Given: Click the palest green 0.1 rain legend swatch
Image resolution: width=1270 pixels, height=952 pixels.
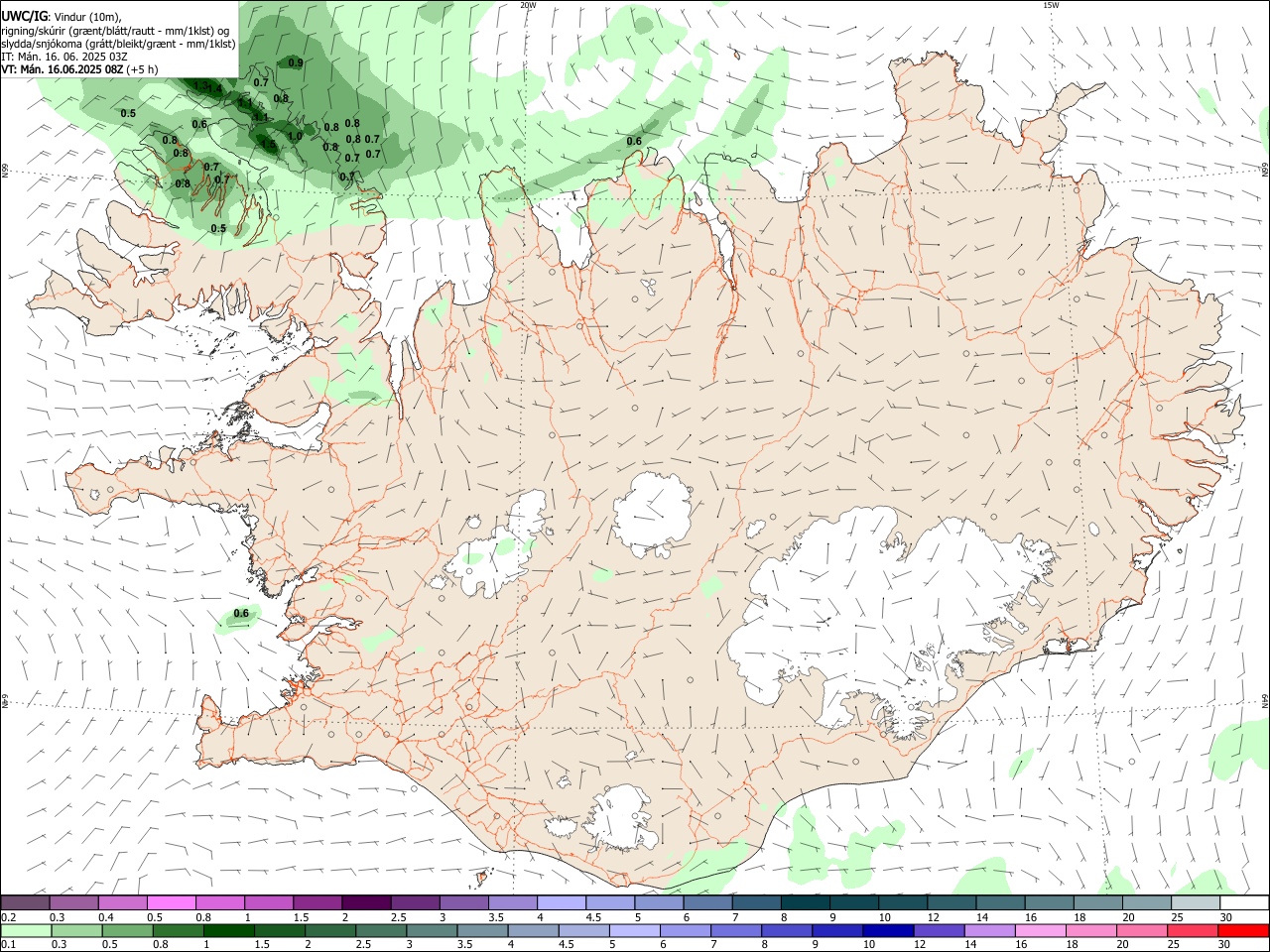Looking at the screenshot, I should click(x=27, y=931).
